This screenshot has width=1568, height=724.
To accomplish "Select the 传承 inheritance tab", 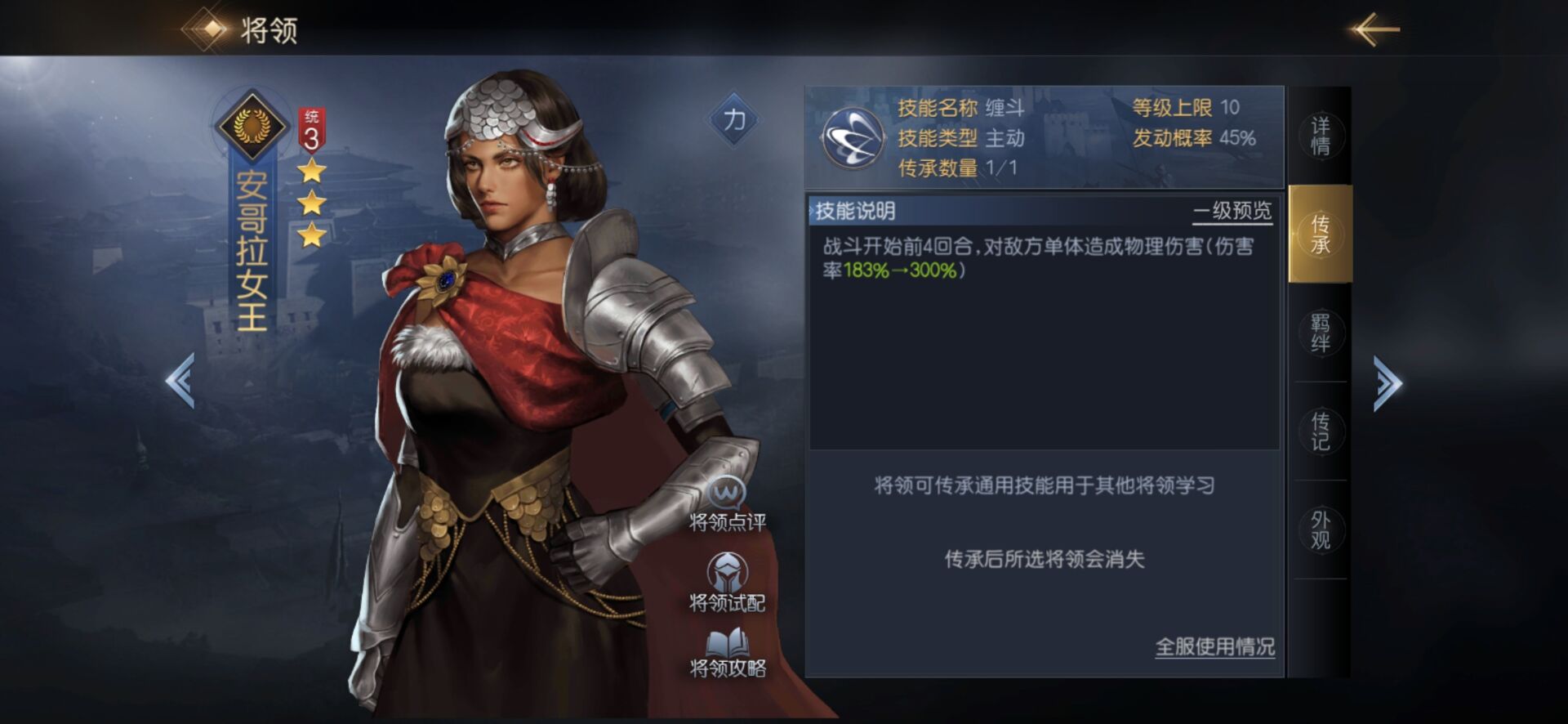I will (x=1320, y=235).
